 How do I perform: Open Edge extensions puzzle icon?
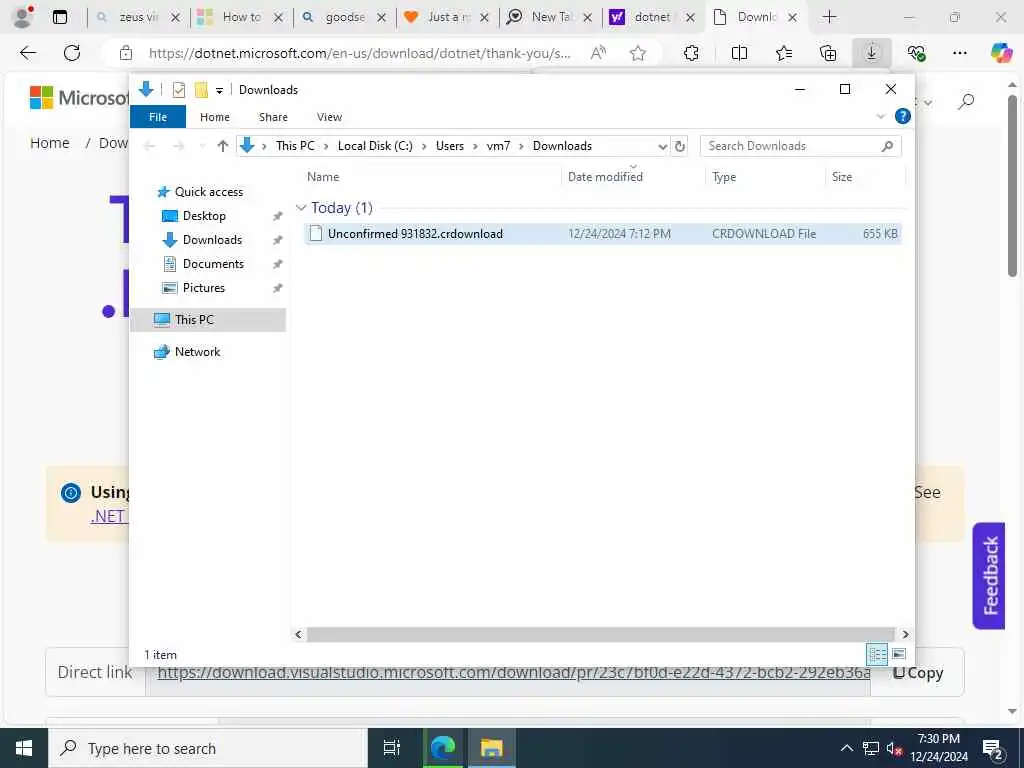click(x=692, y=53)
